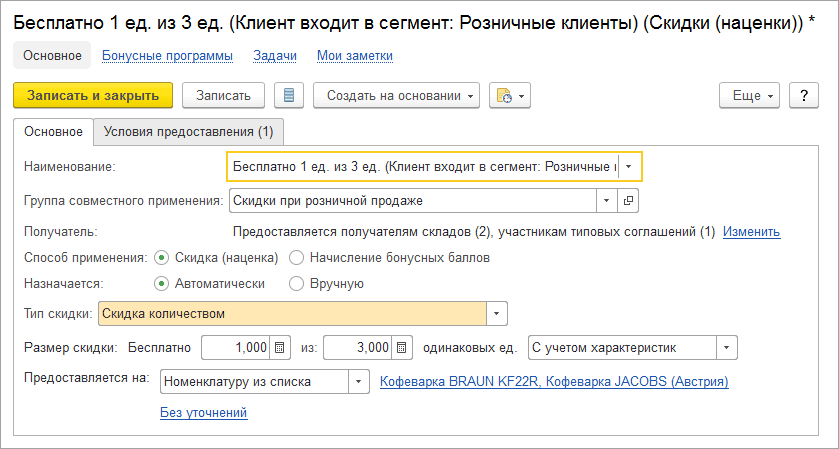
Task: Open the Бонусные программы section
Action: click(x=167, y=56)
